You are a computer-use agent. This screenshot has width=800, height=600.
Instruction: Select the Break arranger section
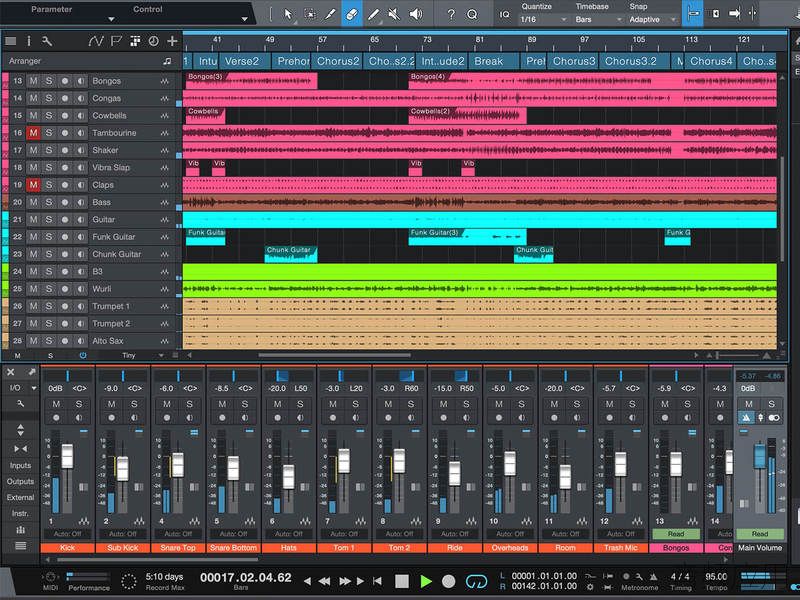pyautogui.click(x=493, y=61)
